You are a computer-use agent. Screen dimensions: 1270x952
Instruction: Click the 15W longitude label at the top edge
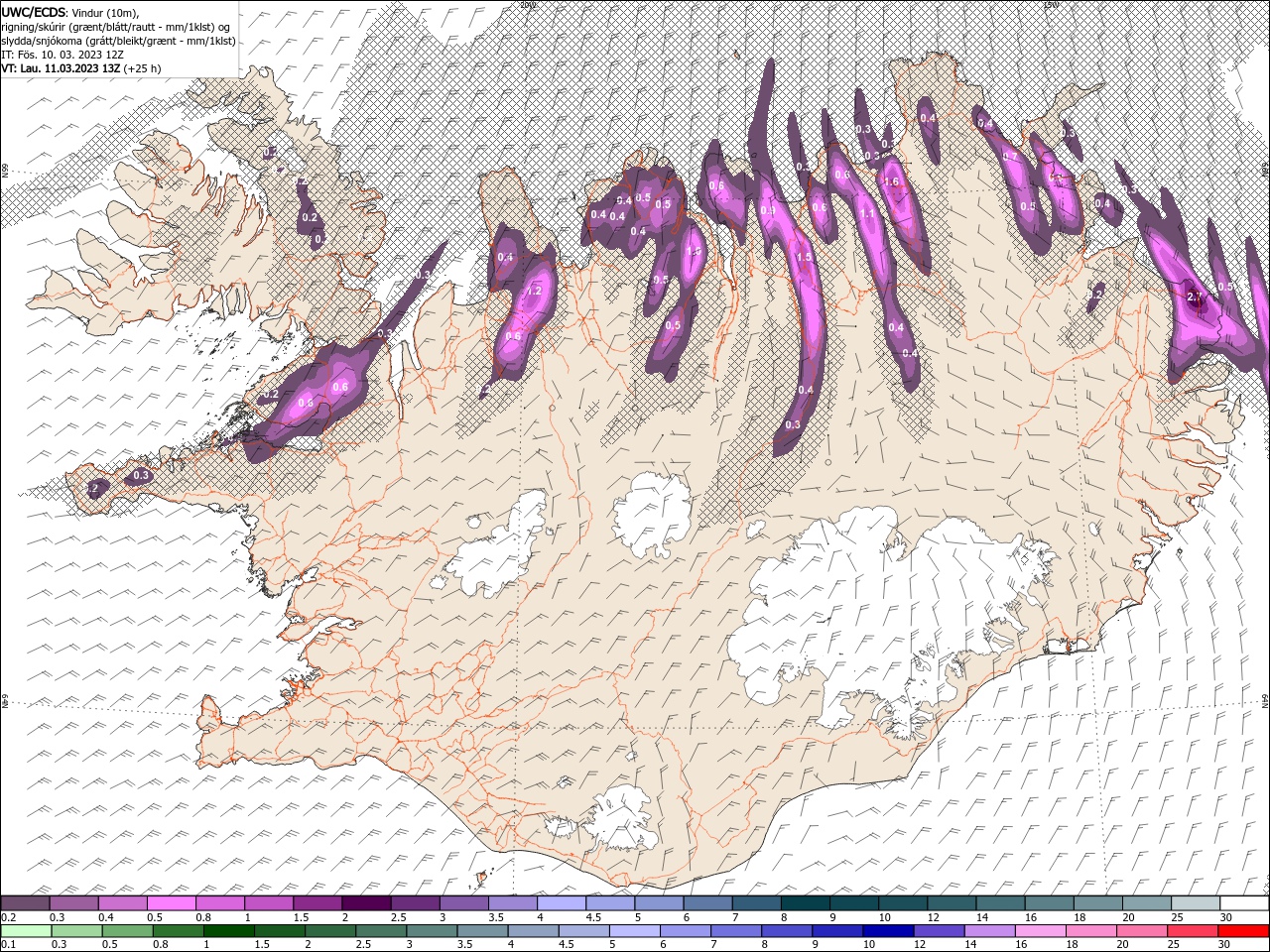point(1052,5)
